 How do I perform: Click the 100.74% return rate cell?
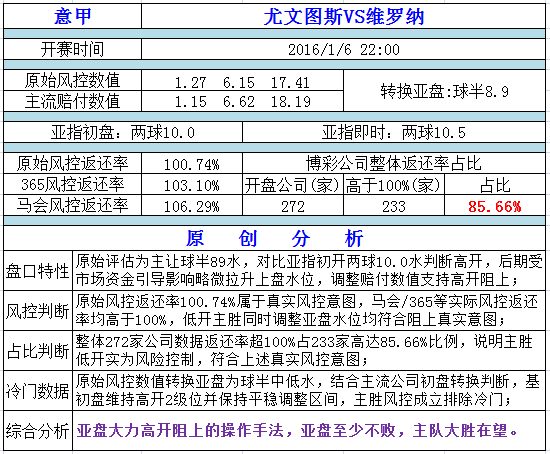coord(192,163)
